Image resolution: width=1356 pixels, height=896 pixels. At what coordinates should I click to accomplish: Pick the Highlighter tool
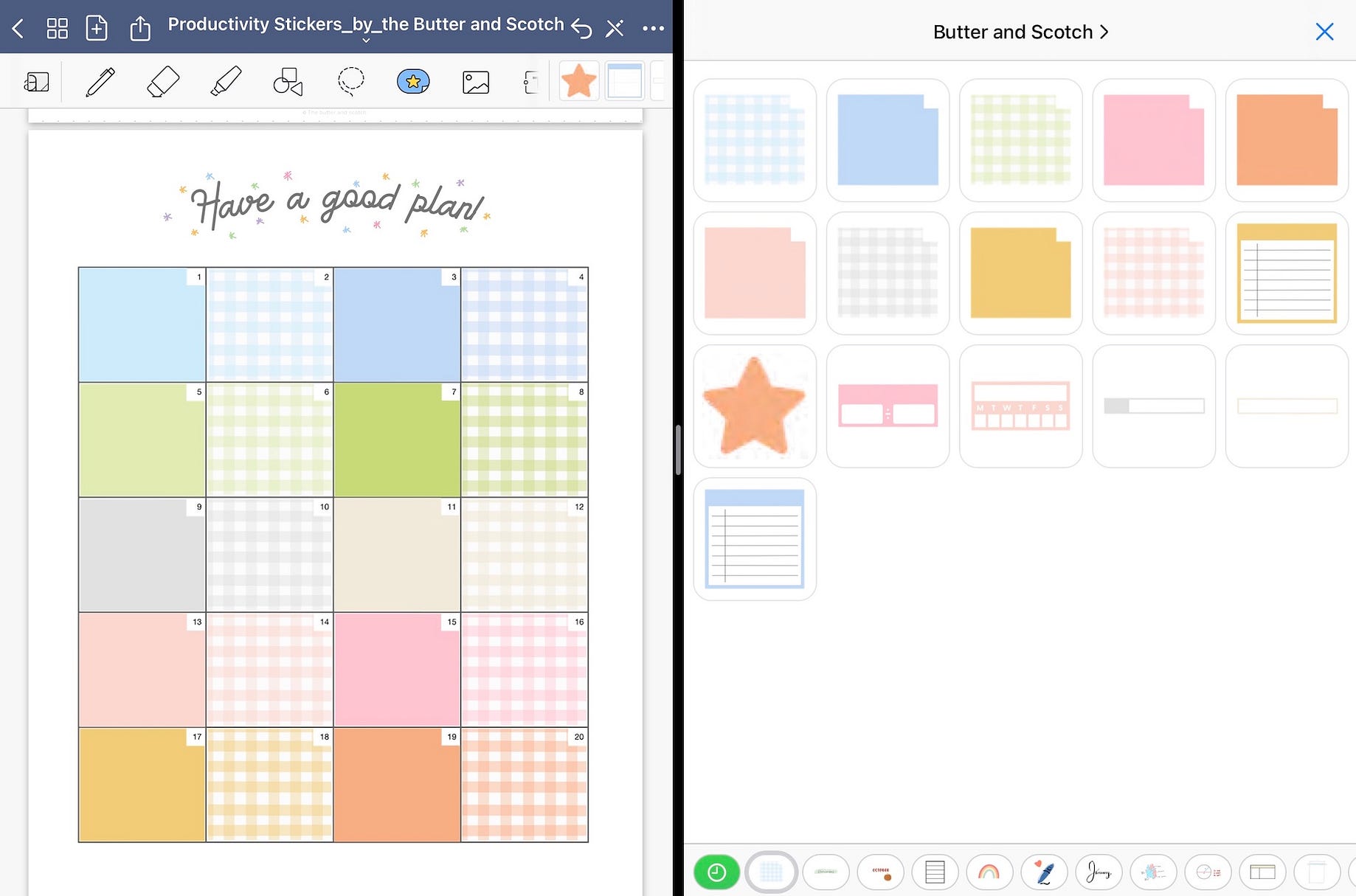(x=225, y=81)
